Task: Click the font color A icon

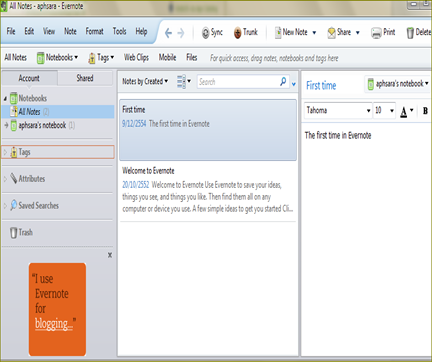Action: click(403, 111)
